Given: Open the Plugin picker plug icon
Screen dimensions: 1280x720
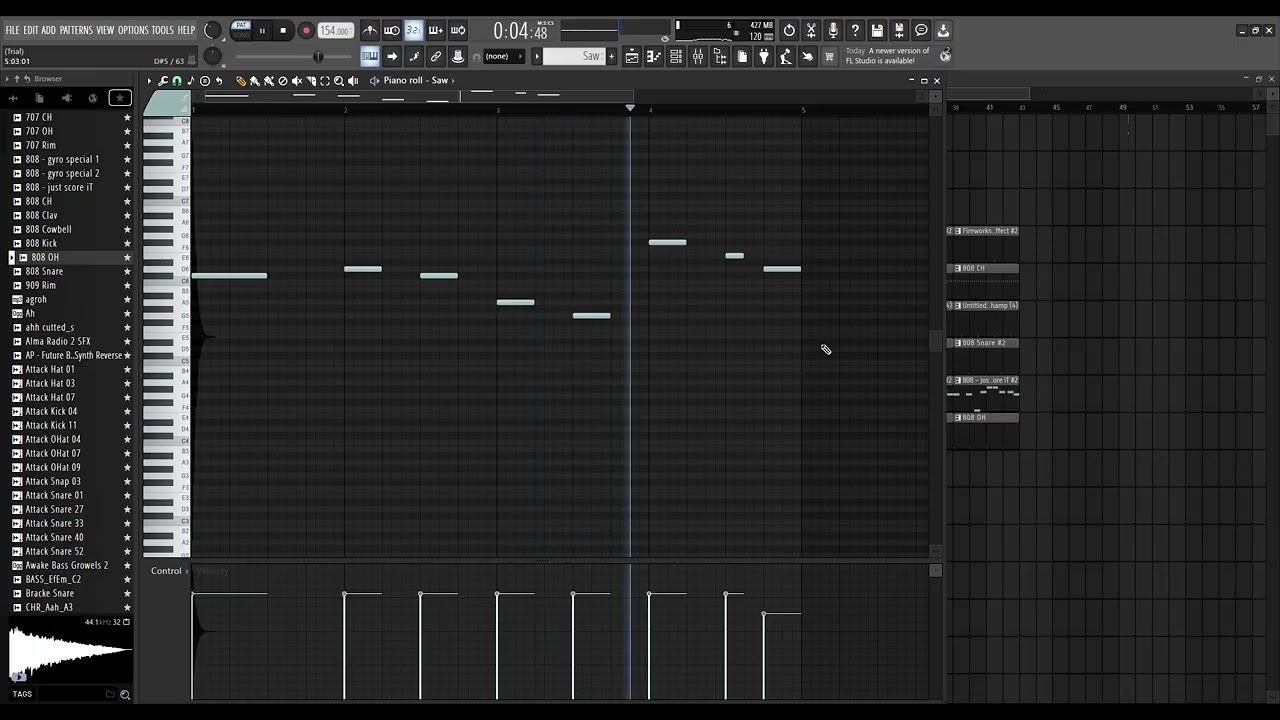Looking at the screenshot, I should (x=764, y=57).
